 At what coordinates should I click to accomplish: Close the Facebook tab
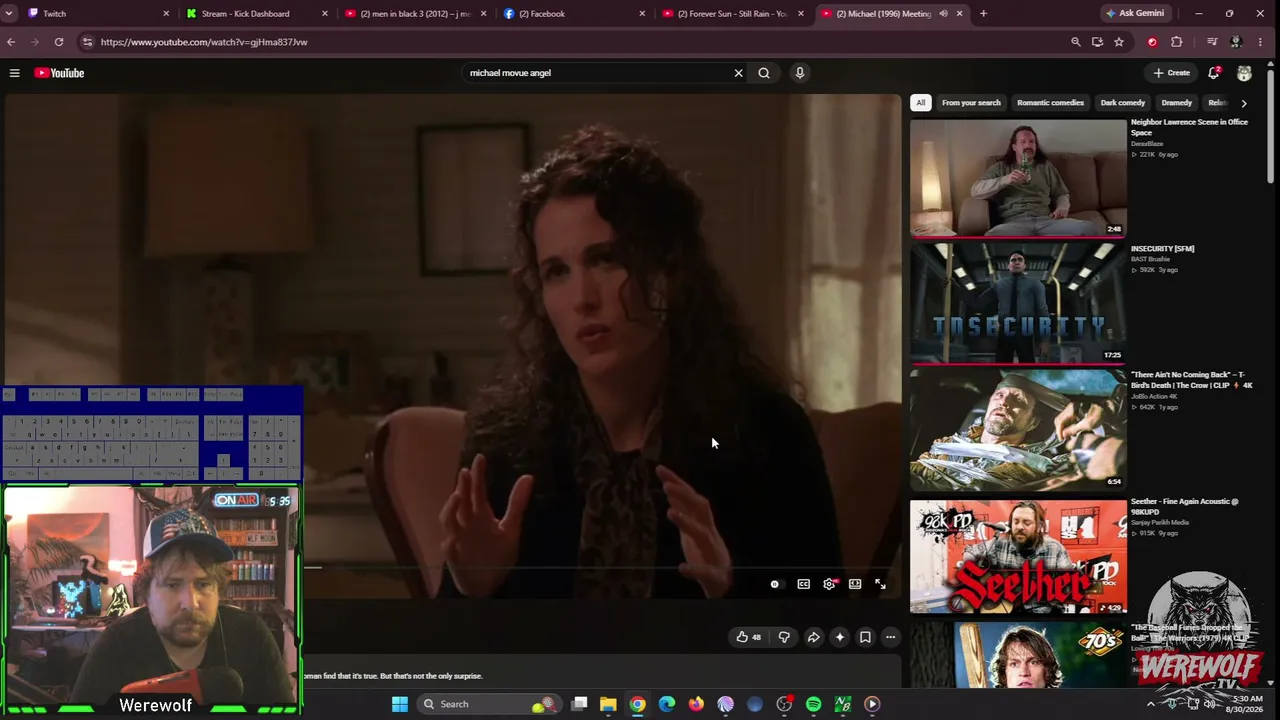(642, 14)
